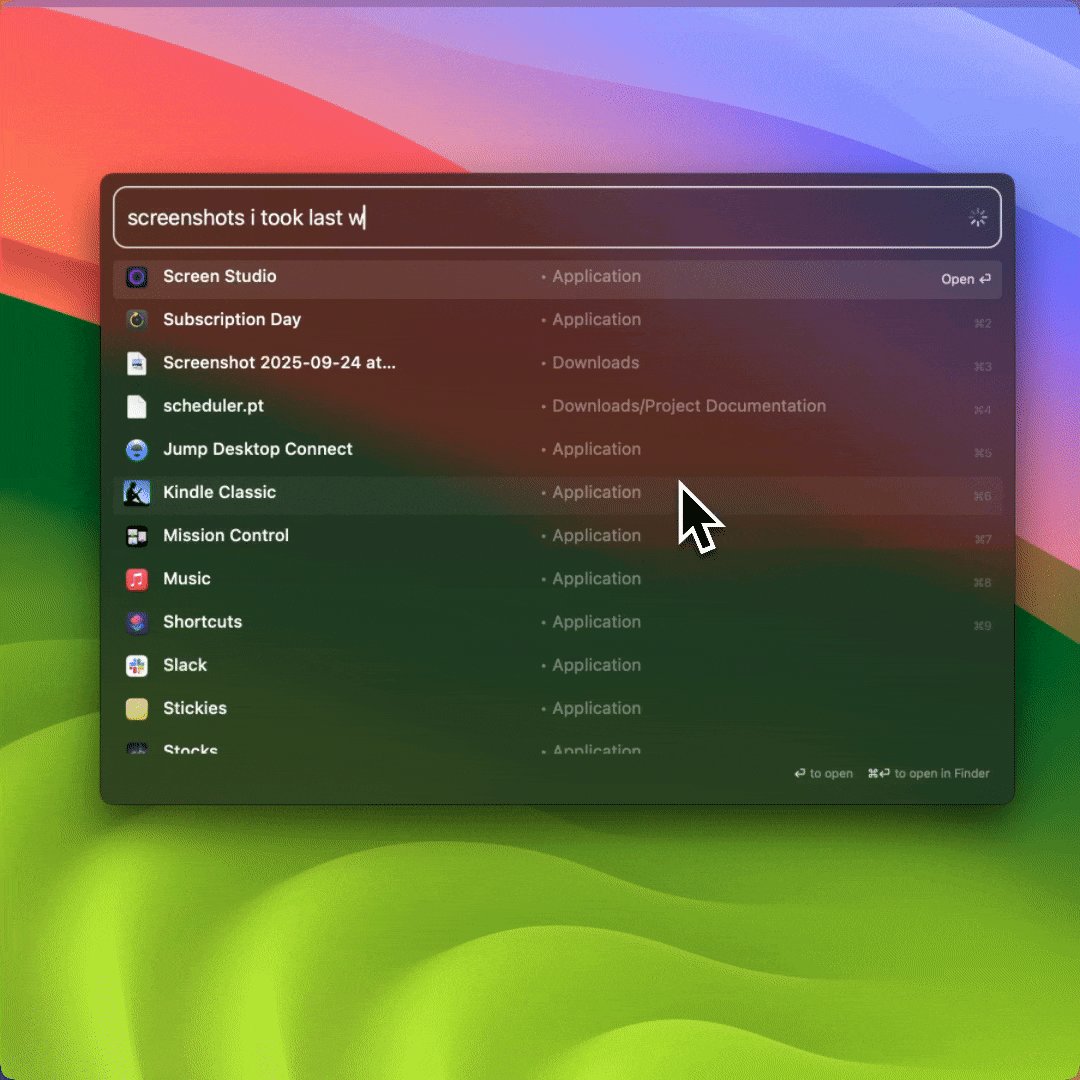Viewport: 1080px width, 1080px height.
Task: Click the ⌘5 shortcut label for Jump Desktop
Action: click(982, 453)
